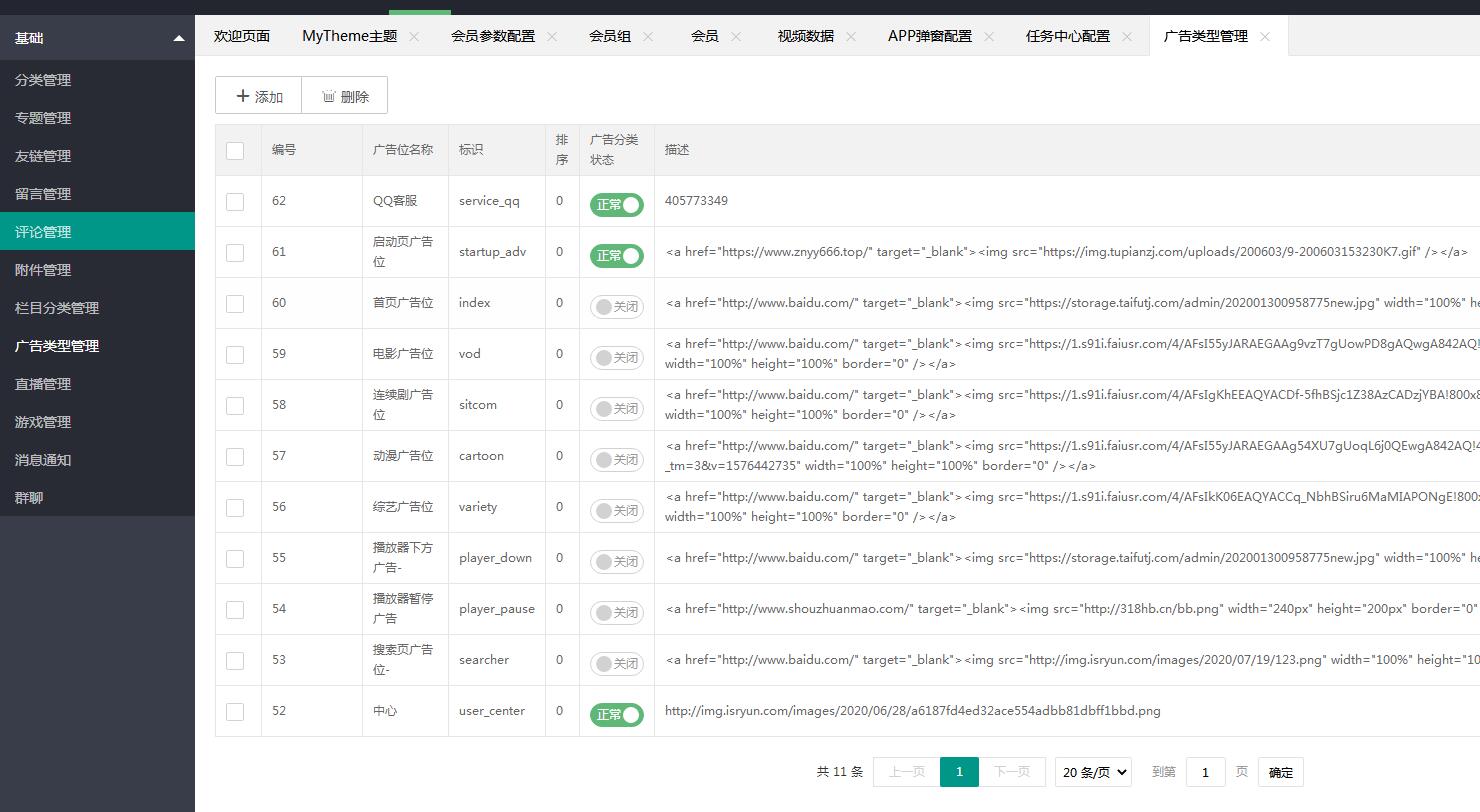Open 栏目分类管理 in sidebar
Screen dimensions: 1480x812
(x=97, y=308)
